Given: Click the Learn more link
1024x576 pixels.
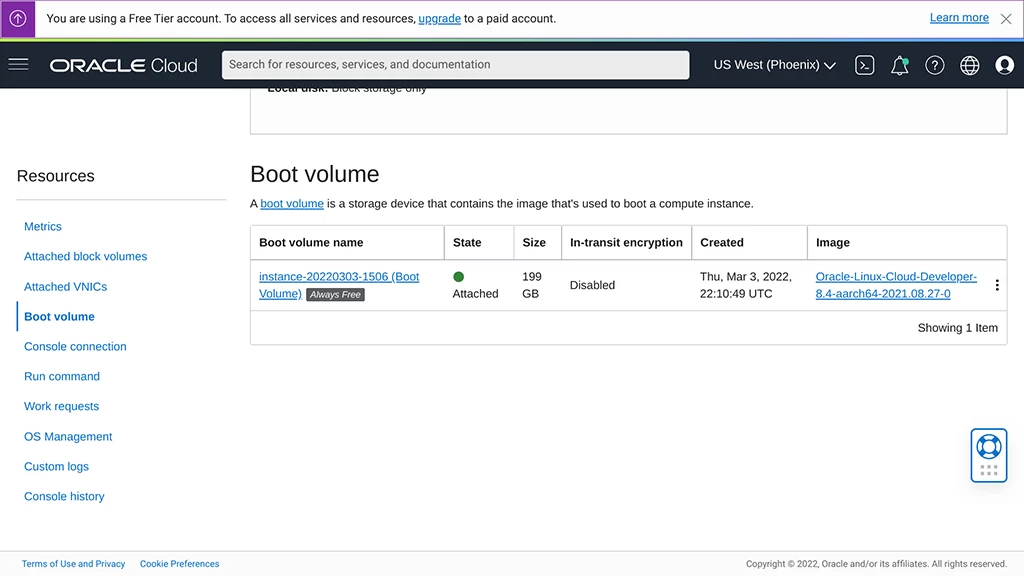Looking at the screenshot, I should tap(958, 18).
